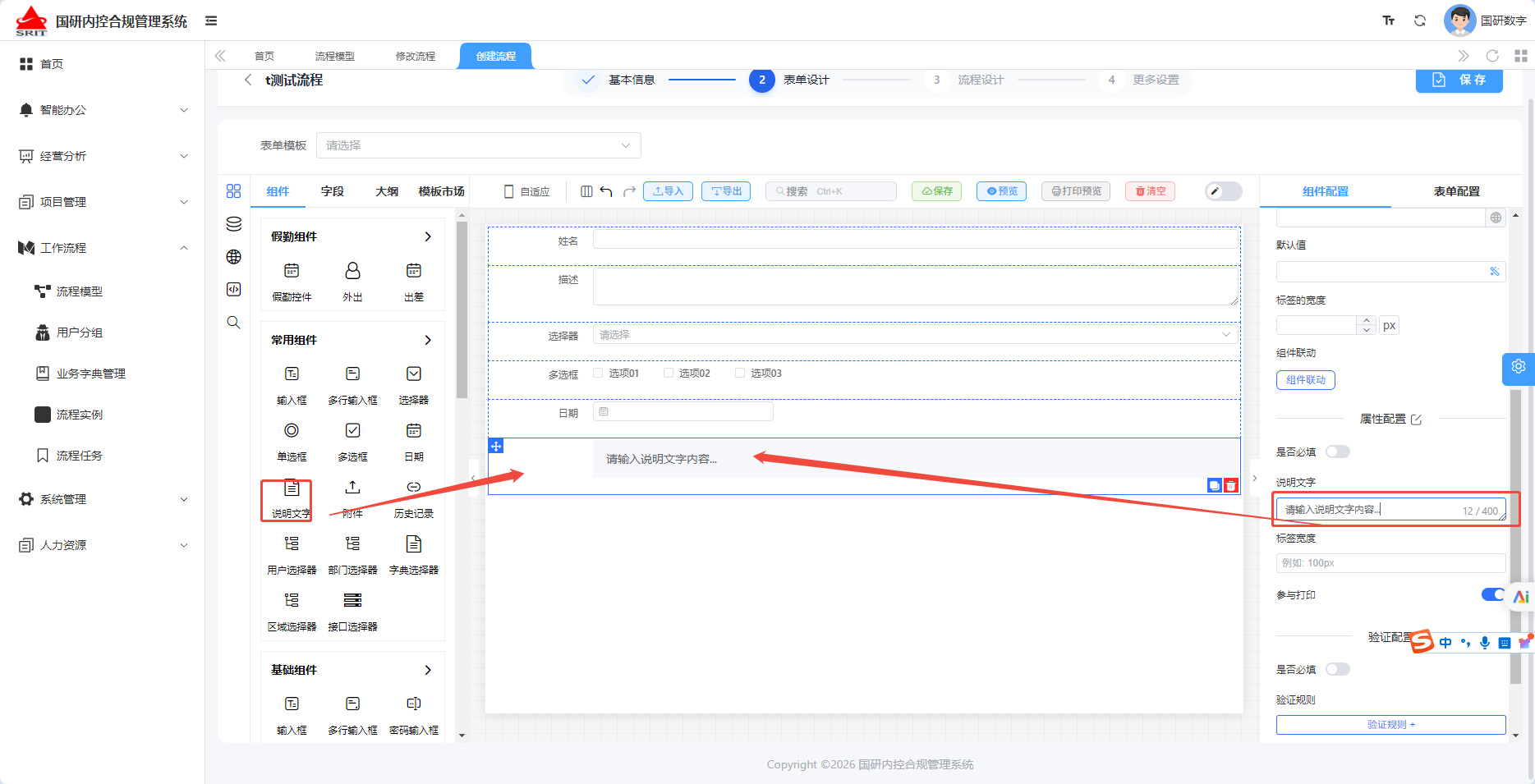1535x784 pixels.
Task: Collapse the 基础组件 section
Action: [x=428, y=670]
